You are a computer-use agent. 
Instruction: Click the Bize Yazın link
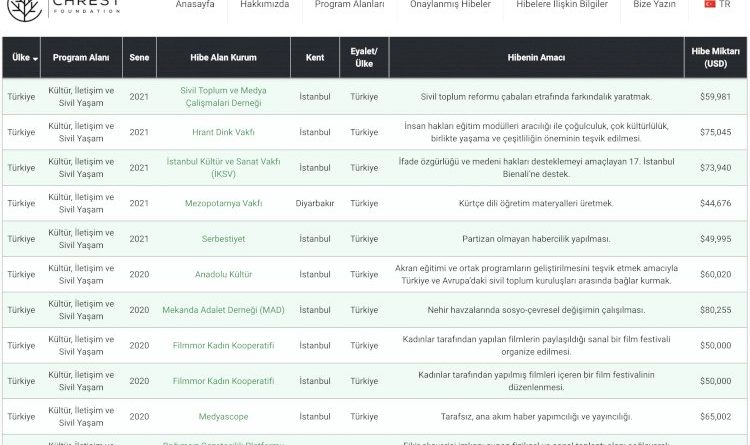point(653,5)
